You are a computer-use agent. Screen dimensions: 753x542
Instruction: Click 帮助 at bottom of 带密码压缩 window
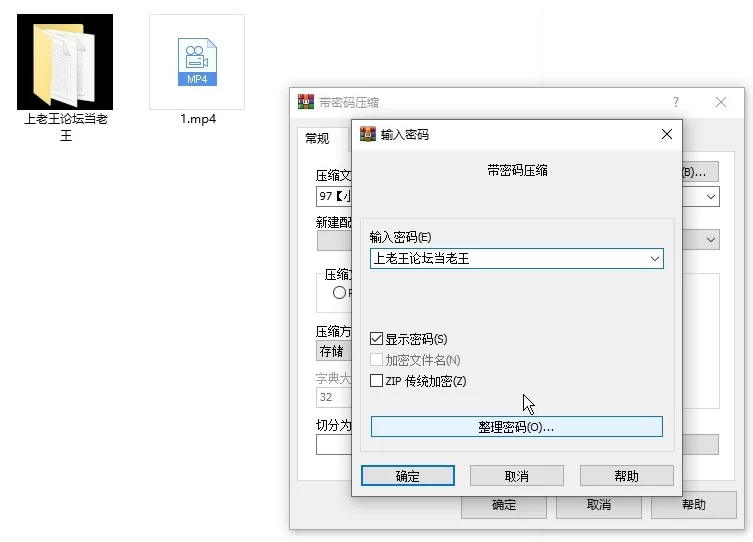(694, 505)
